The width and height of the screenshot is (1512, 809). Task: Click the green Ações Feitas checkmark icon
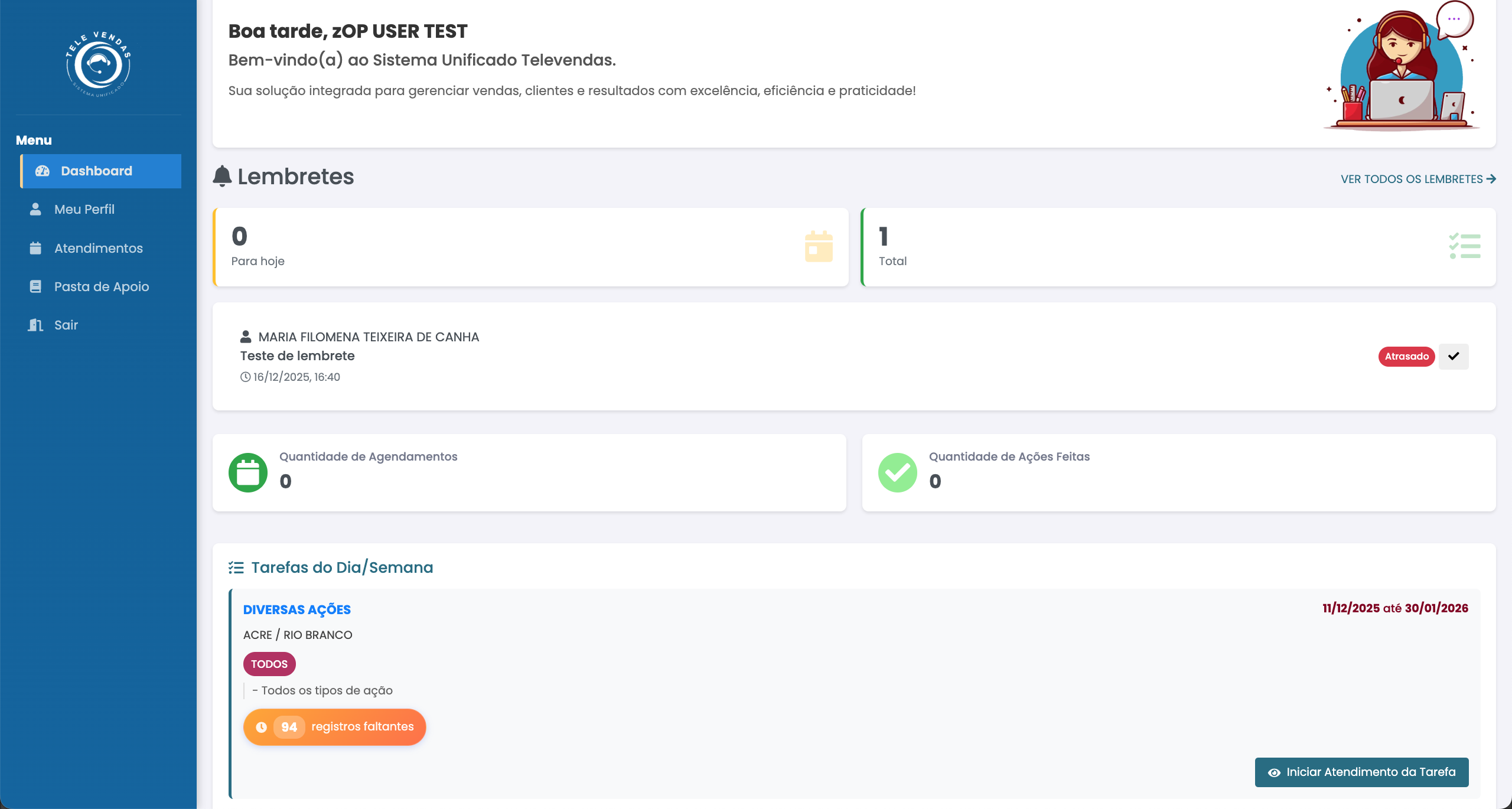point(897,472)
